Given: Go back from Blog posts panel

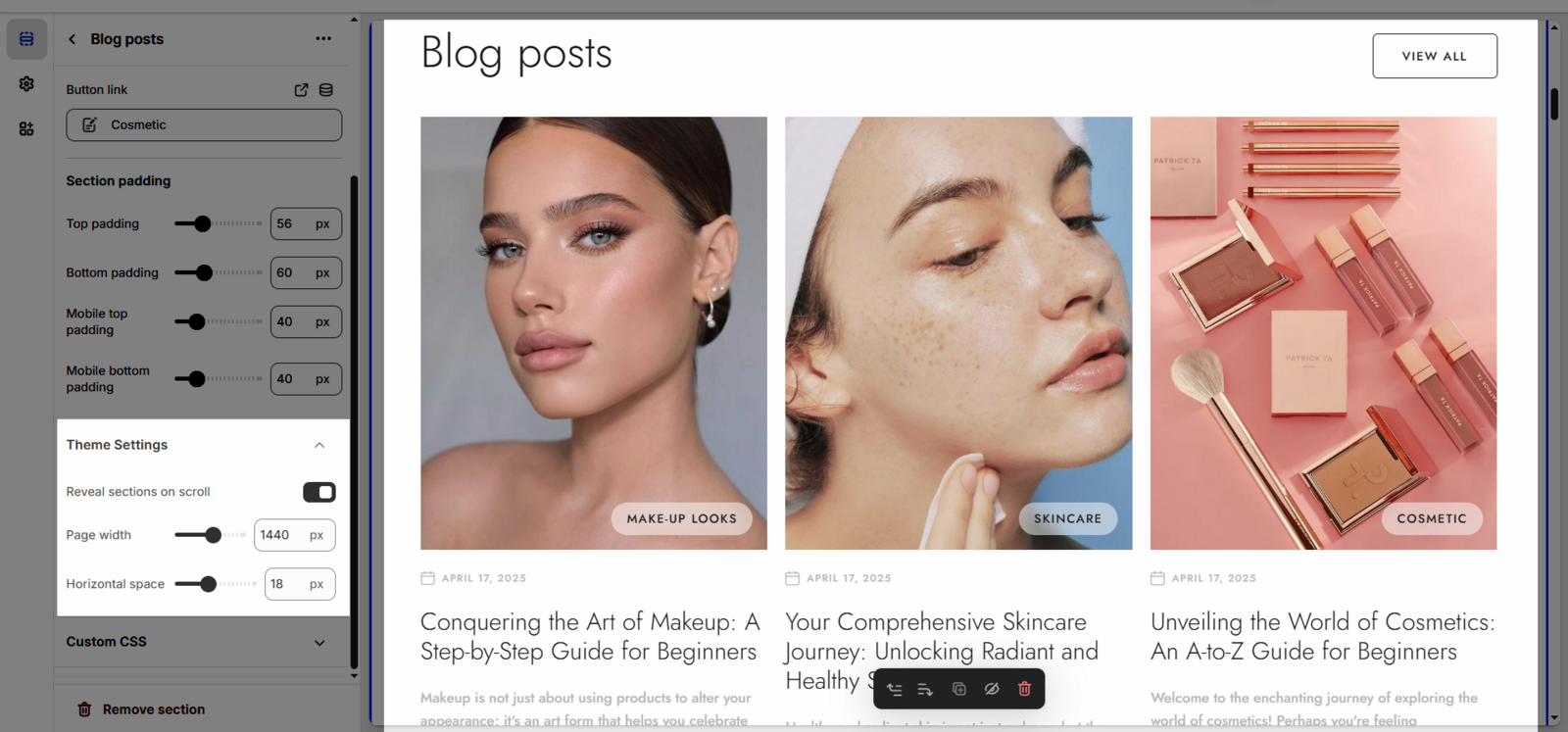Looking at the screenshot, I should [x=72, y=39].
